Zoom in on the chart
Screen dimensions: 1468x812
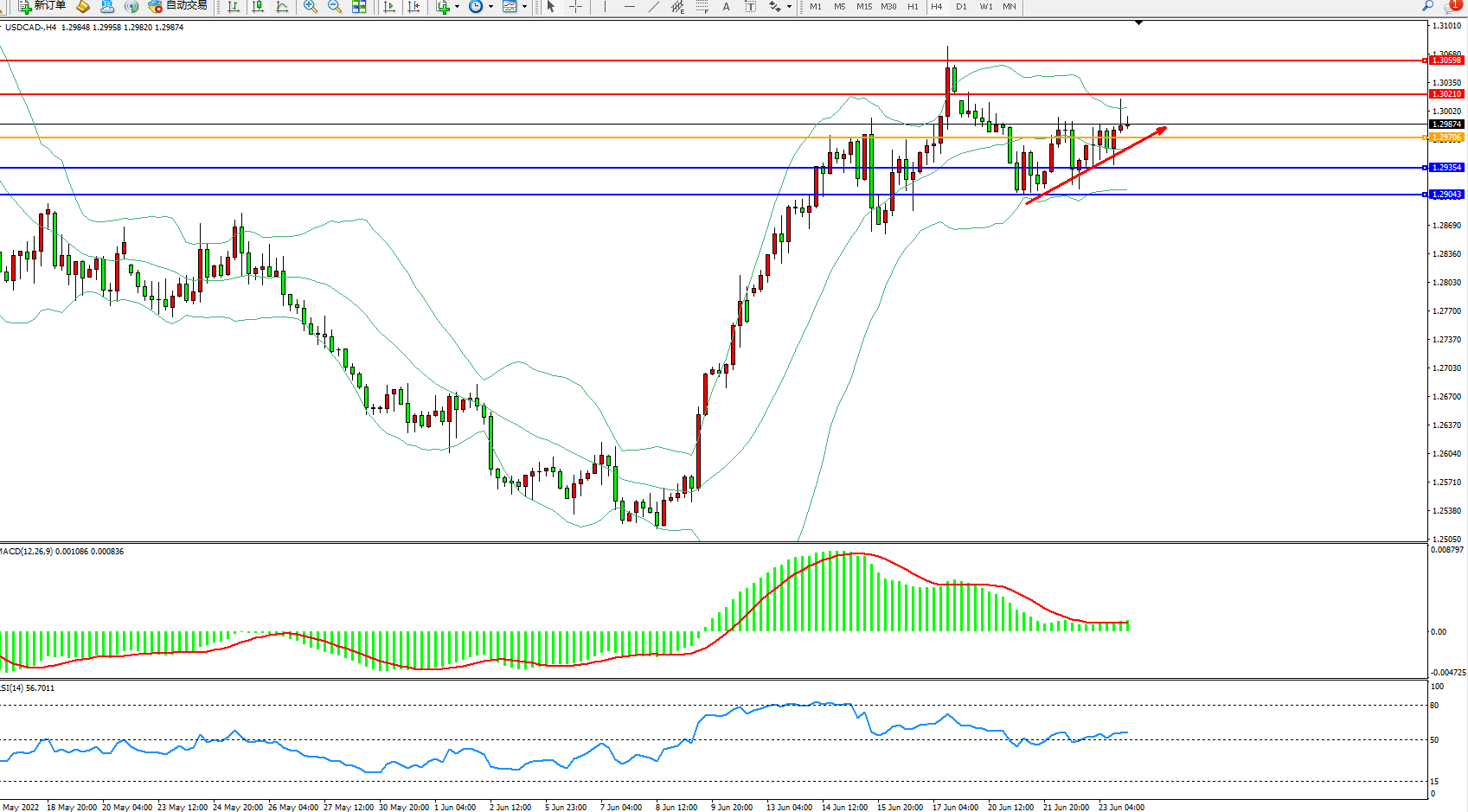pos(311,7)
